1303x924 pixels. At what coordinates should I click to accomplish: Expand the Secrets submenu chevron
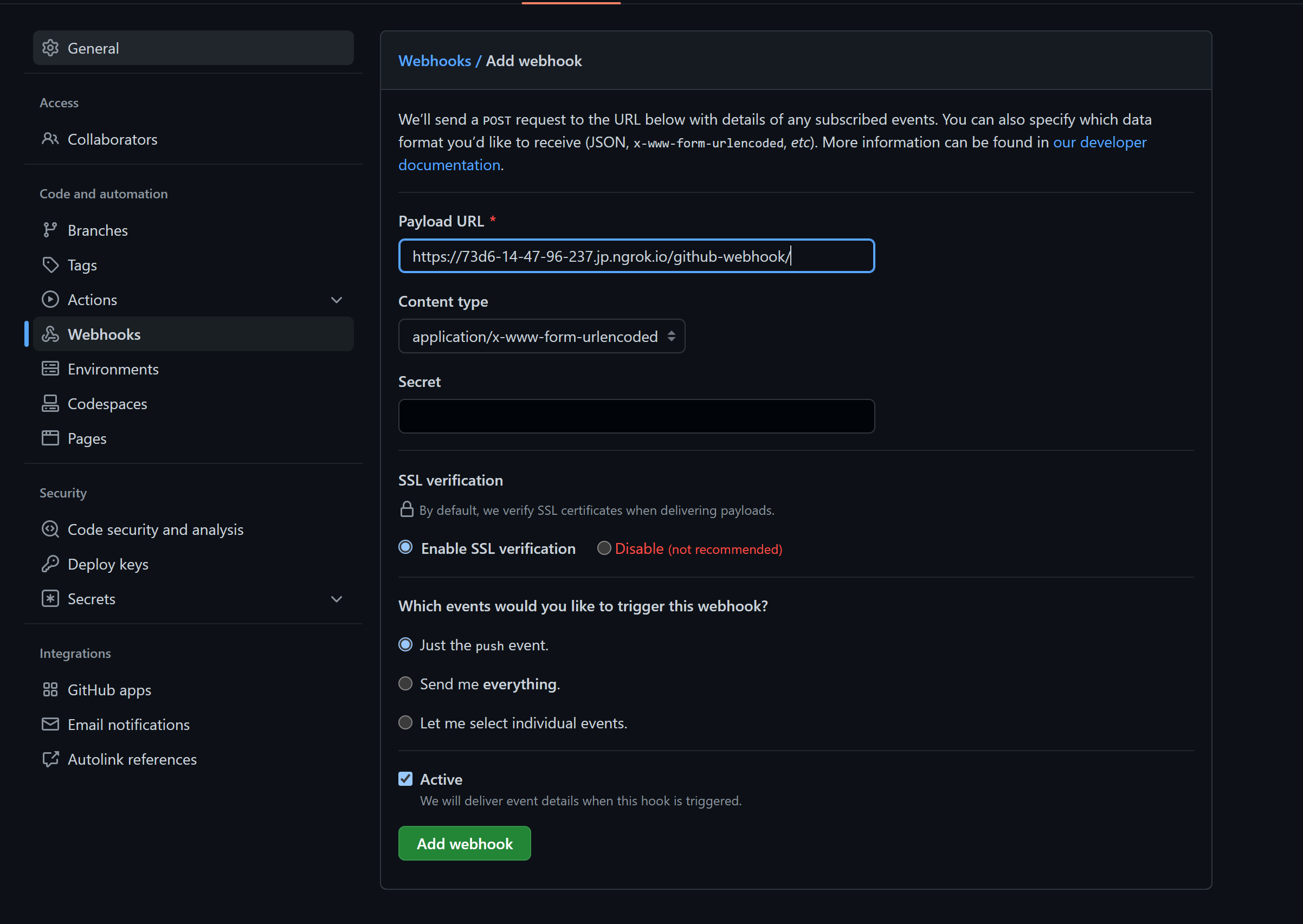click(336, 599)
